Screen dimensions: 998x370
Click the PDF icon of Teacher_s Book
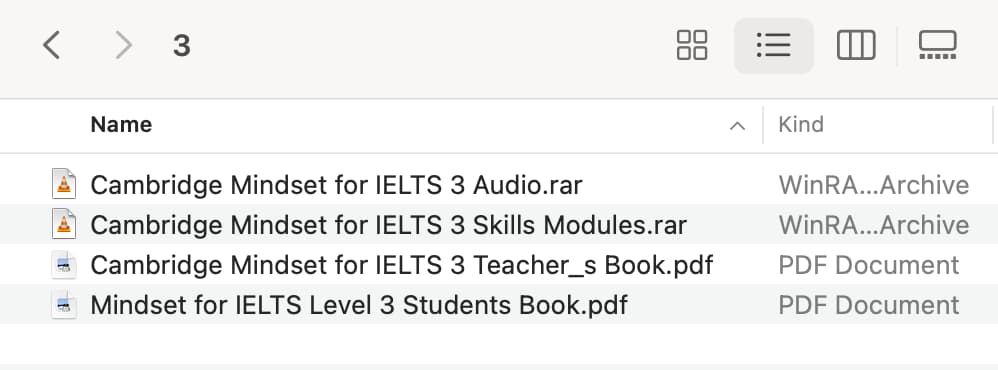click(x=64, y=265)
